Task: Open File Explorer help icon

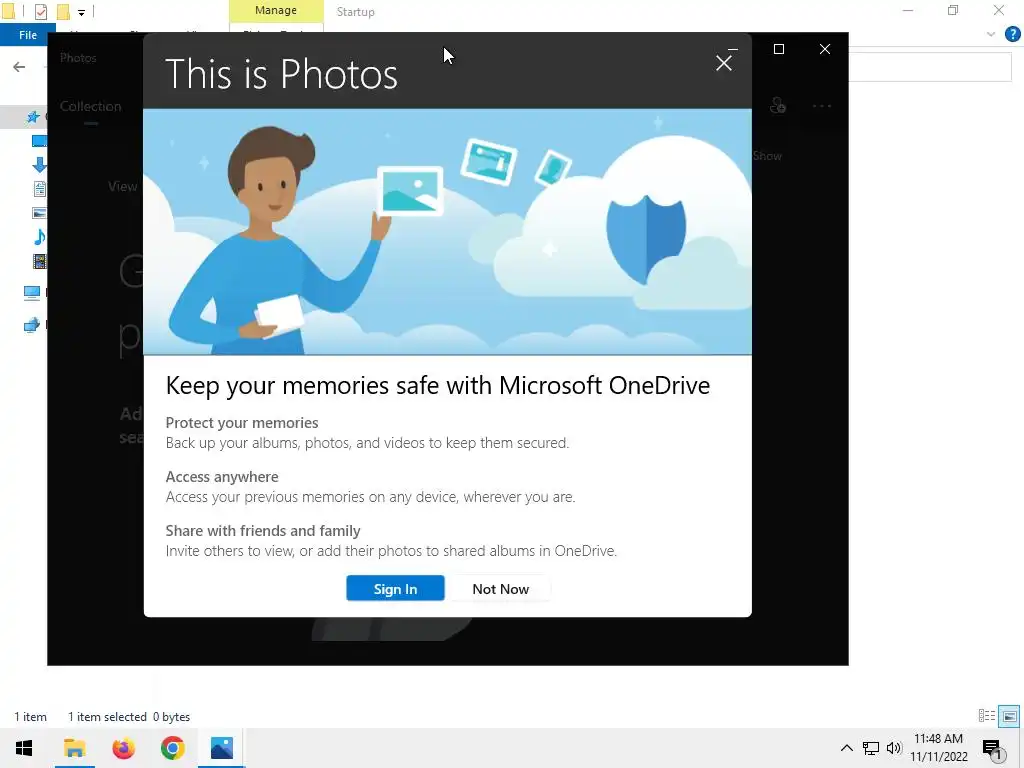Action: coord(1012,35)
